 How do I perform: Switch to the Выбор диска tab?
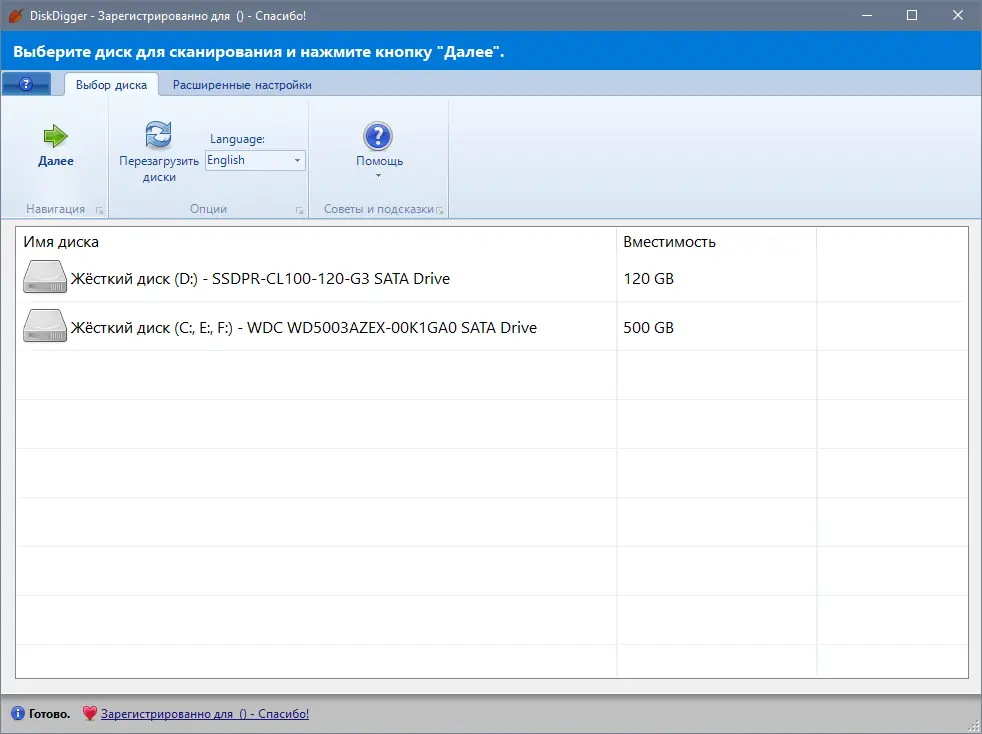click(111, 85)
